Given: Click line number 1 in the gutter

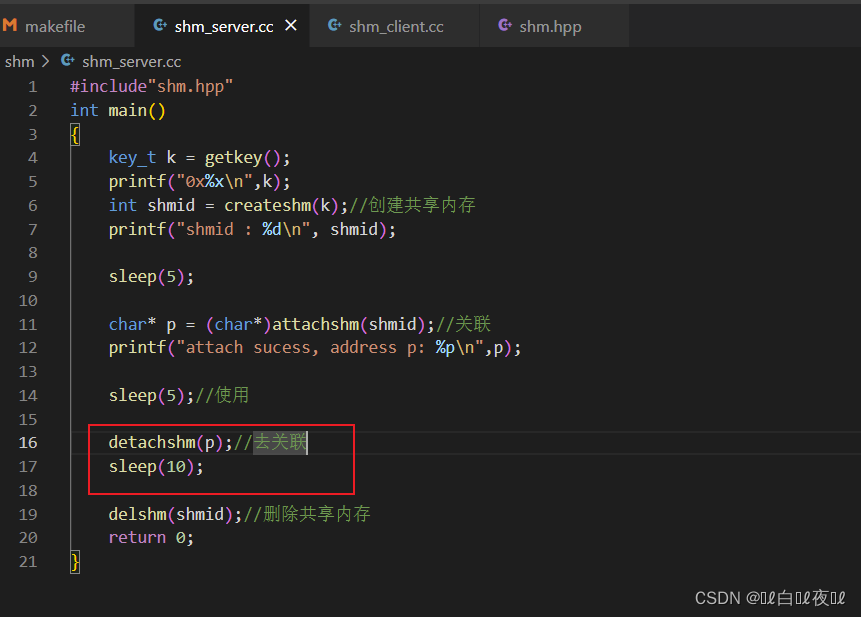Looking at the screenshot, I should click(33, 87).
